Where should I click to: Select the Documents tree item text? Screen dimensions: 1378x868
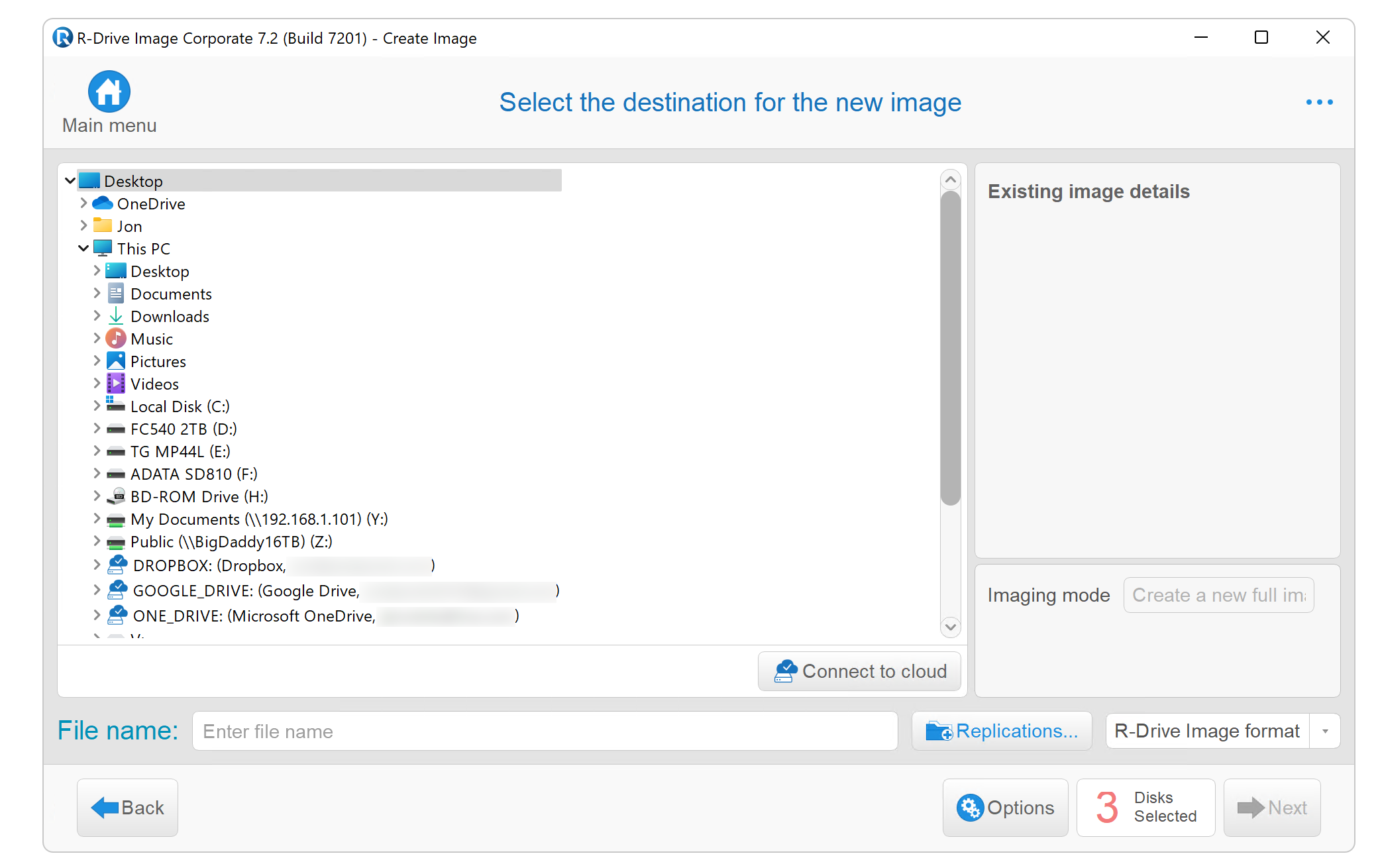[171, 294]
